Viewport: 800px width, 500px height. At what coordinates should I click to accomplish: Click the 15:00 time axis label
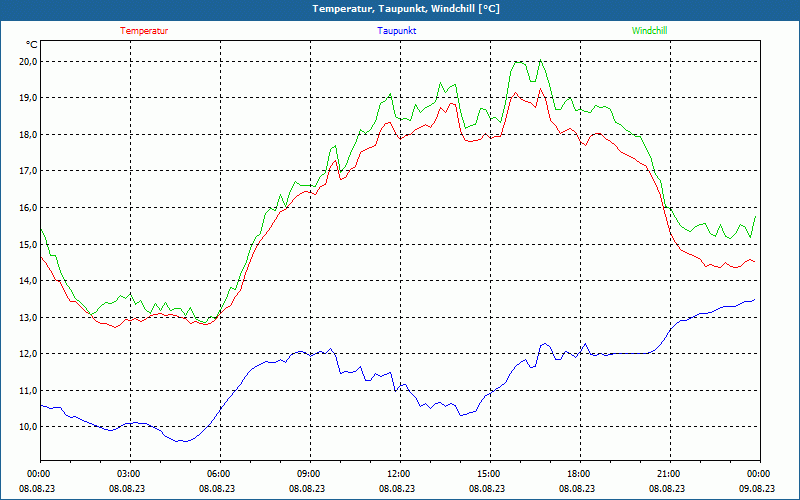coord(490,474)
